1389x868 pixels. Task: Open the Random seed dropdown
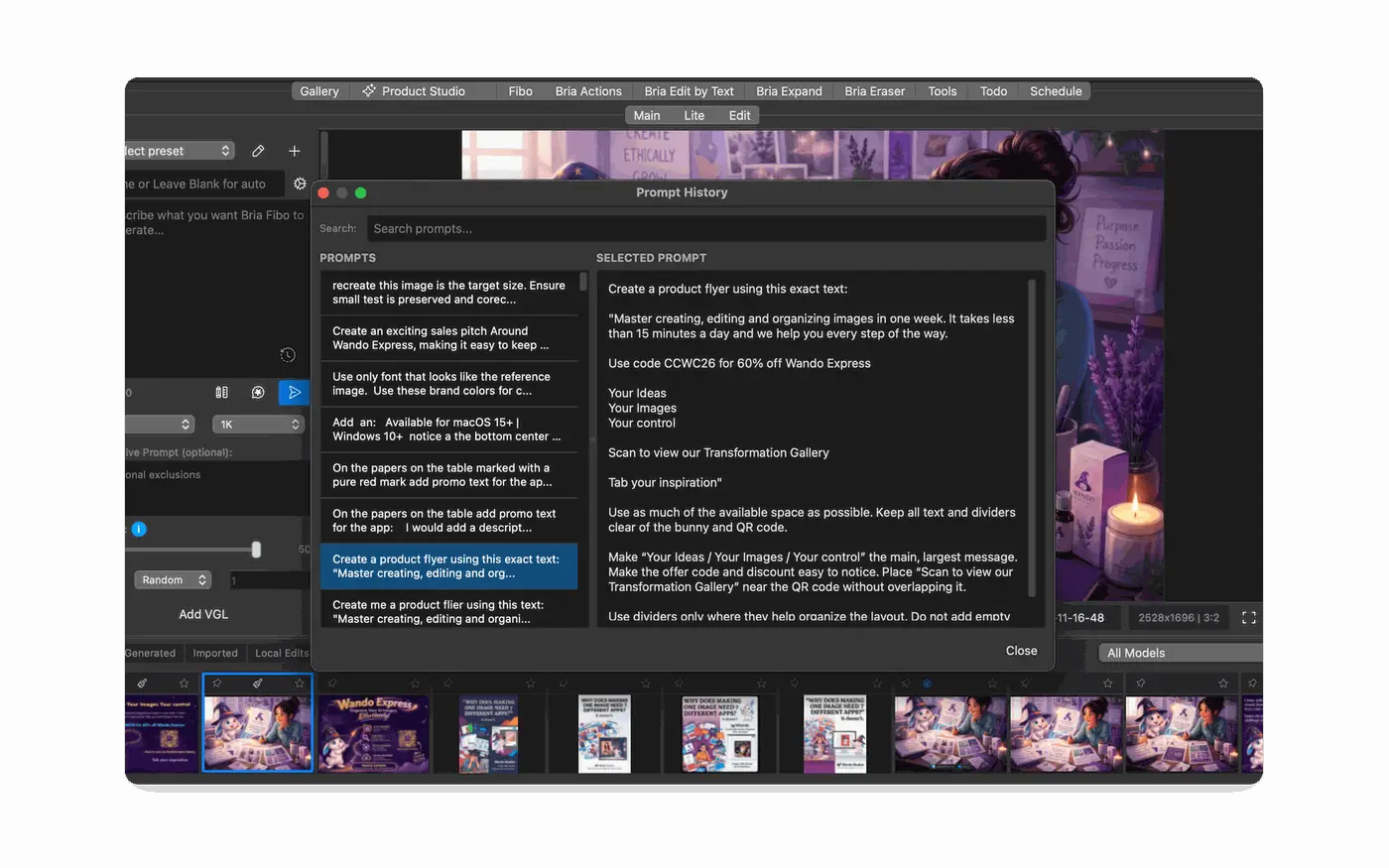[x=173, y=580]
